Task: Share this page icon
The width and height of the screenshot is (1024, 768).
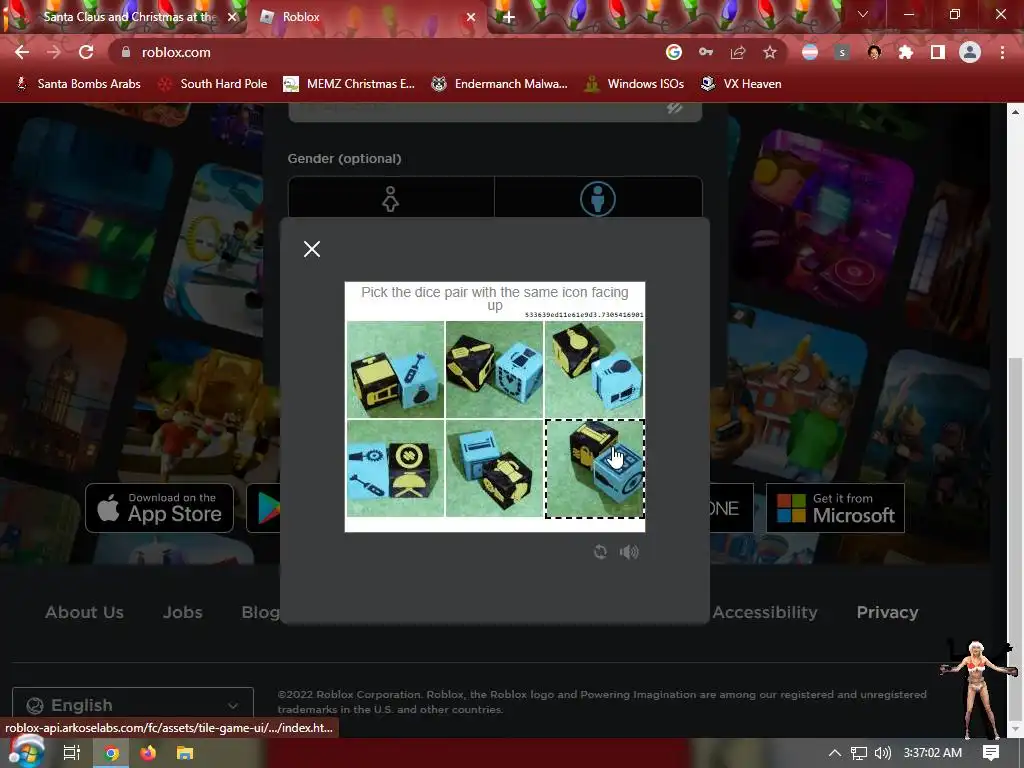Action: (x=738, y=52)
